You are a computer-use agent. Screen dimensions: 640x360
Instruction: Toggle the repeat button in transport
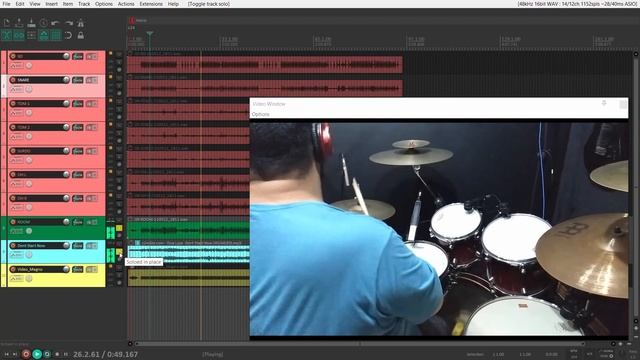point(47,354)
